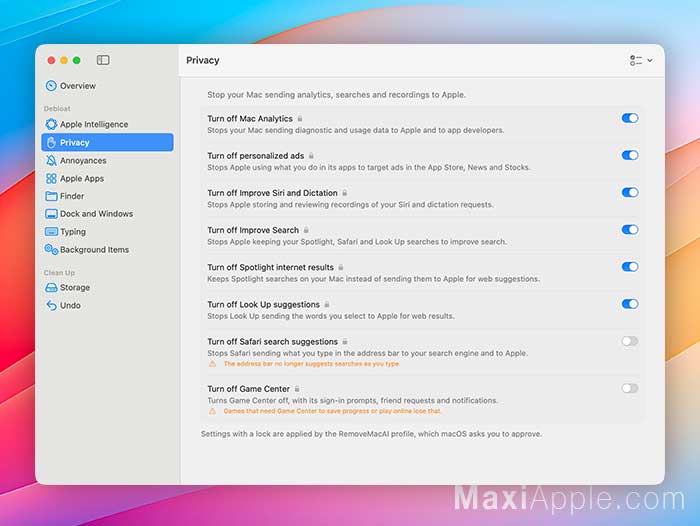Select the Typing sidebar item
This screenshot has width=700, height=526.
click(107, 232)
